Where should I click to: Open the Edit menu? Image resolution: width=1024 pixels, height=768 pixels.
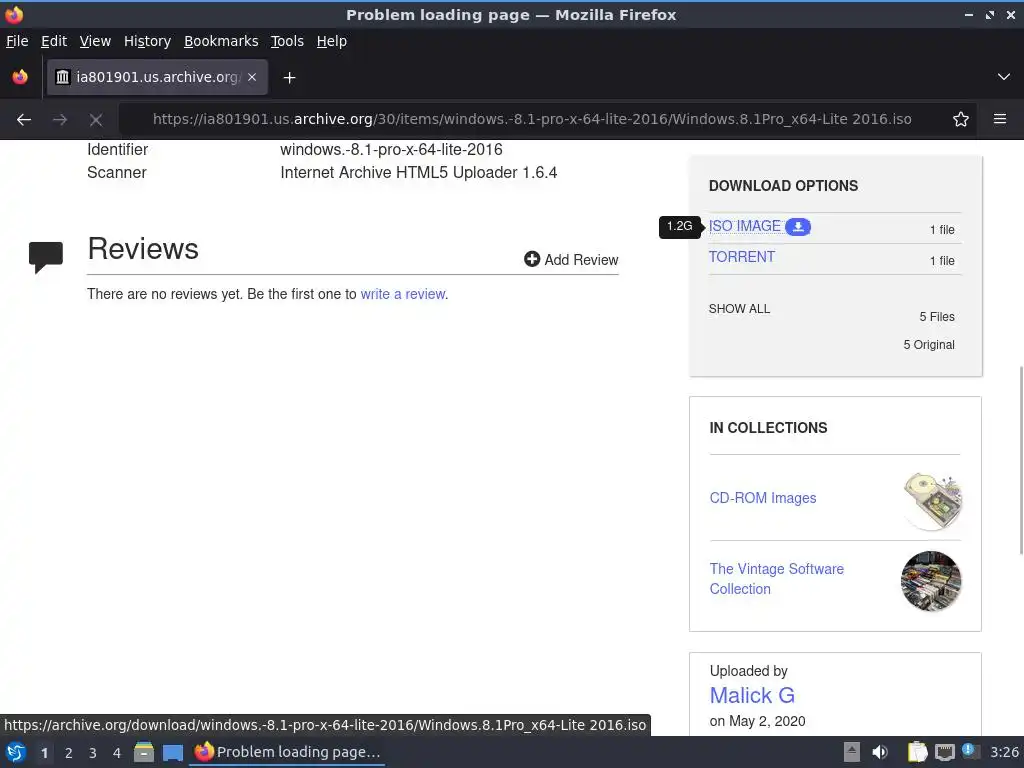(54, 41)
